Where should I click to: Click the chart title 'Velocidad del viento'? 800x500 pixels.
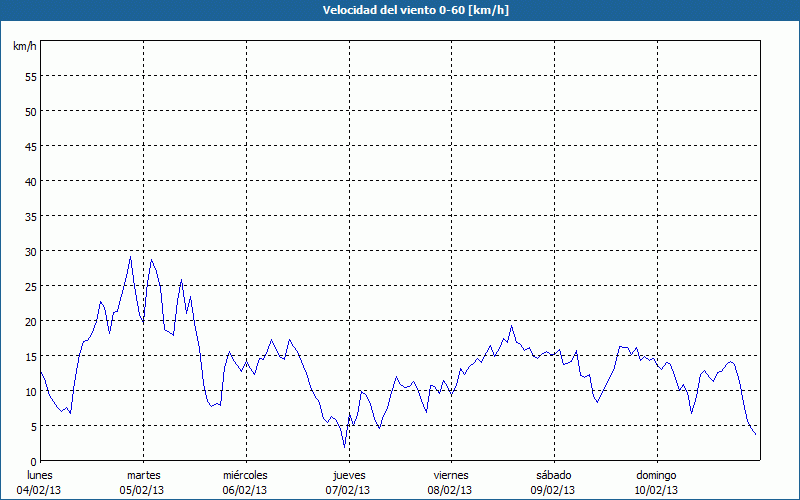pos(399,11)
